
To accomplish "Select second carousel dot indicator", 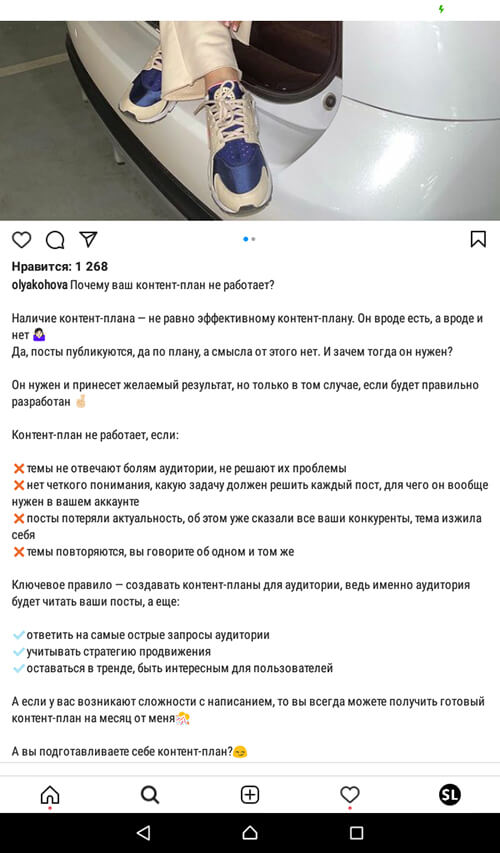I will 254,239.
